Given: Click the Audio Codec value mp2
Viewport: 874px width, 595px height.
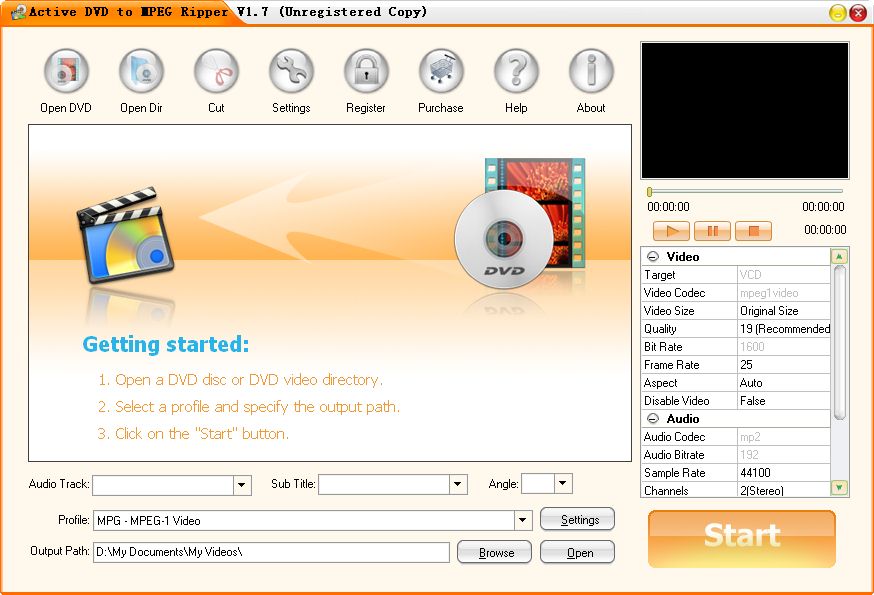Looking at the screenshot, I should (784, 437).
